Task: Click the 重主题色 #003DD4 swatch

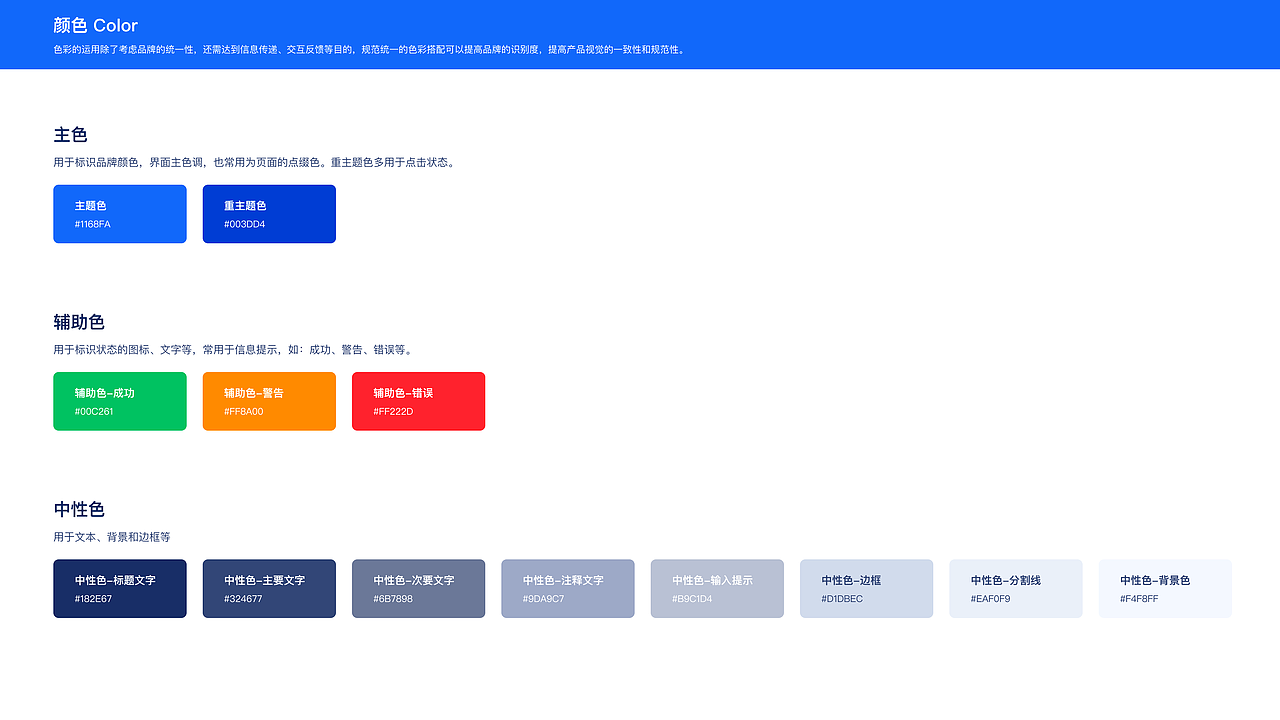Action: tap(269, 214)
